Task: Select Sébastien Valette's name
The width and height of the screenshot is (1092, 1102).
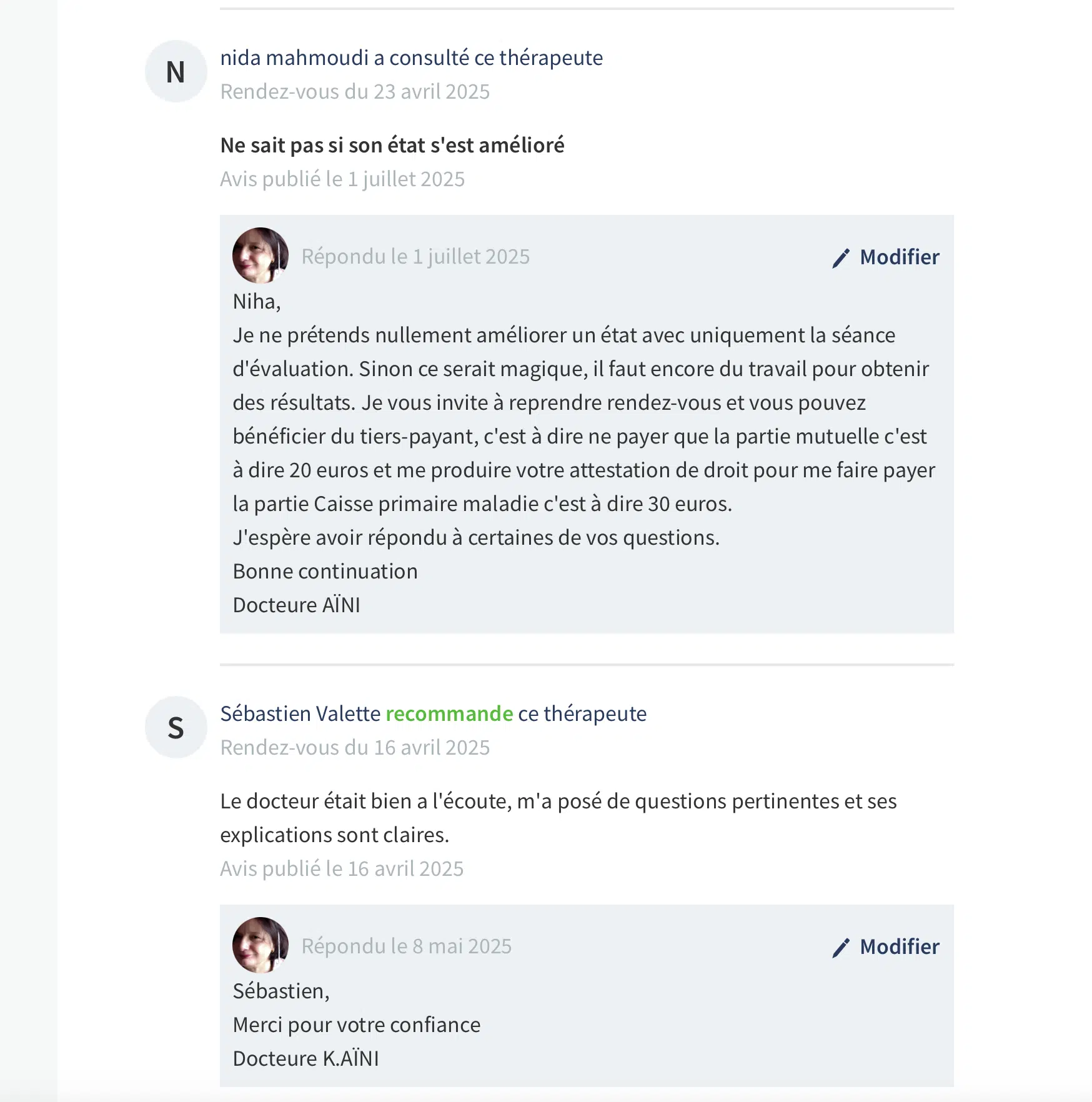Action: (x=300, y=714)
